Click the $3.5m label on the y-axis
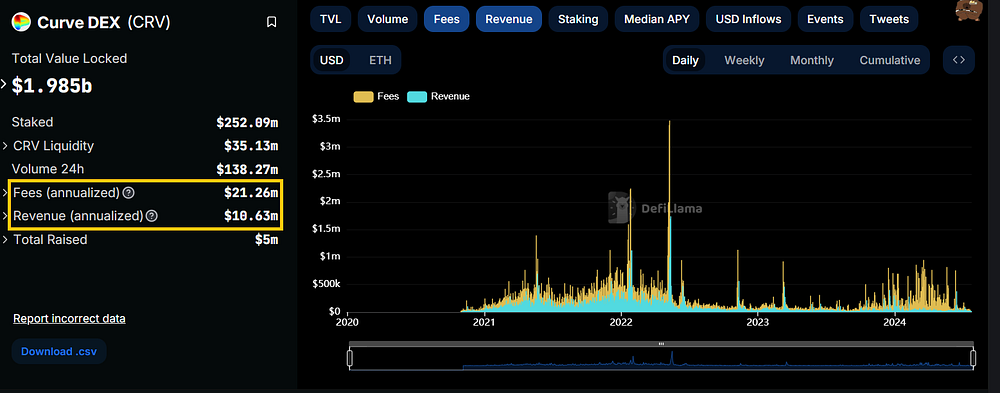The image size is (1000, 393). [x=325, y=119]
